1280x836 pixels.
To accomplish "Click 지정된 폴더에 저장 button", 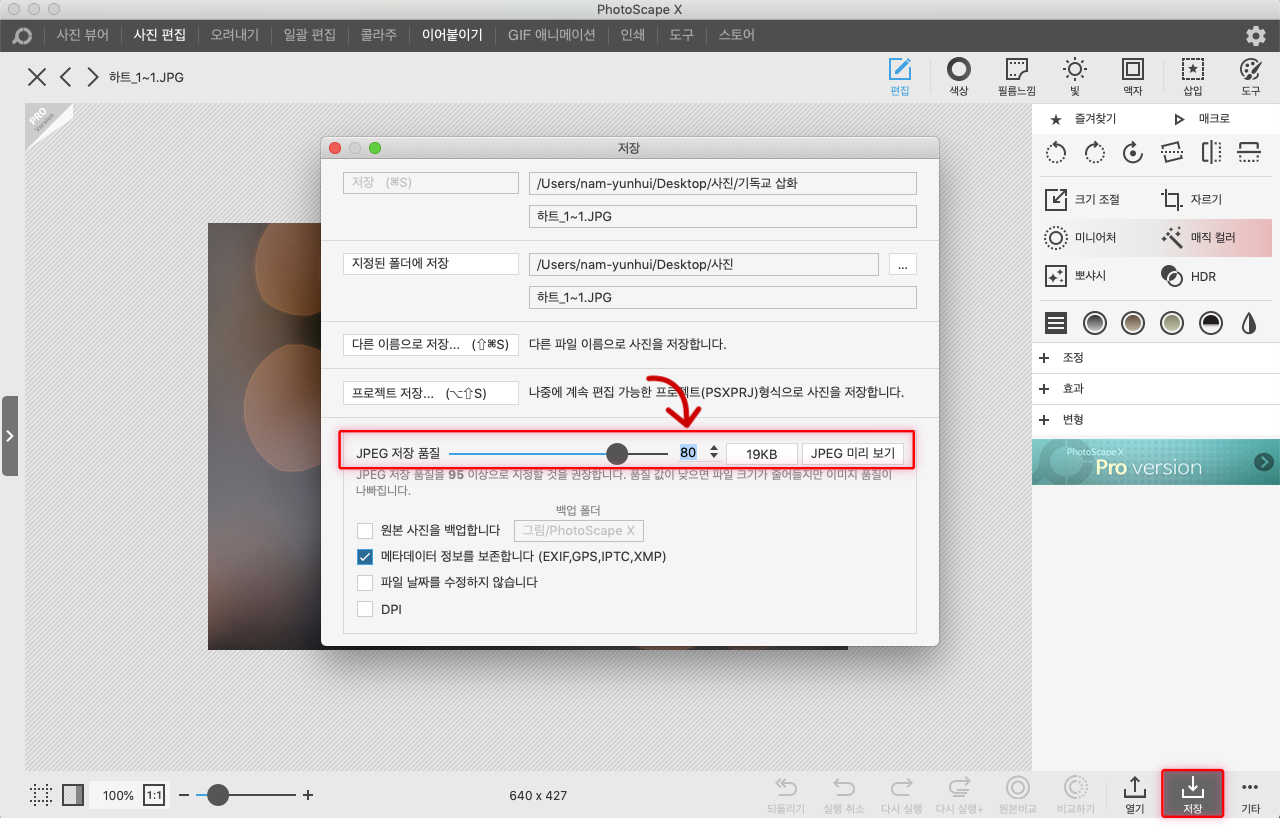I will (430, 264).
